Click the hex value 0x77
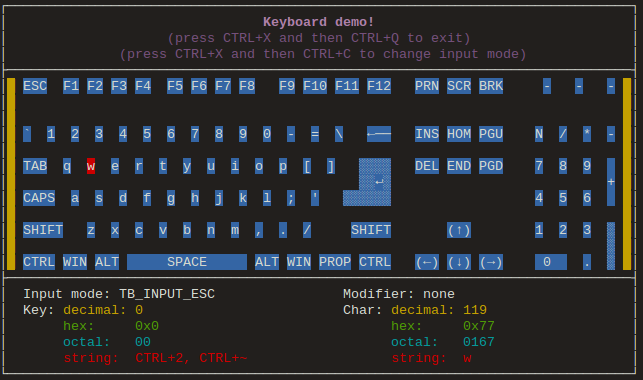This screenshot has height=380, width=643. click(x=479, y=326)
